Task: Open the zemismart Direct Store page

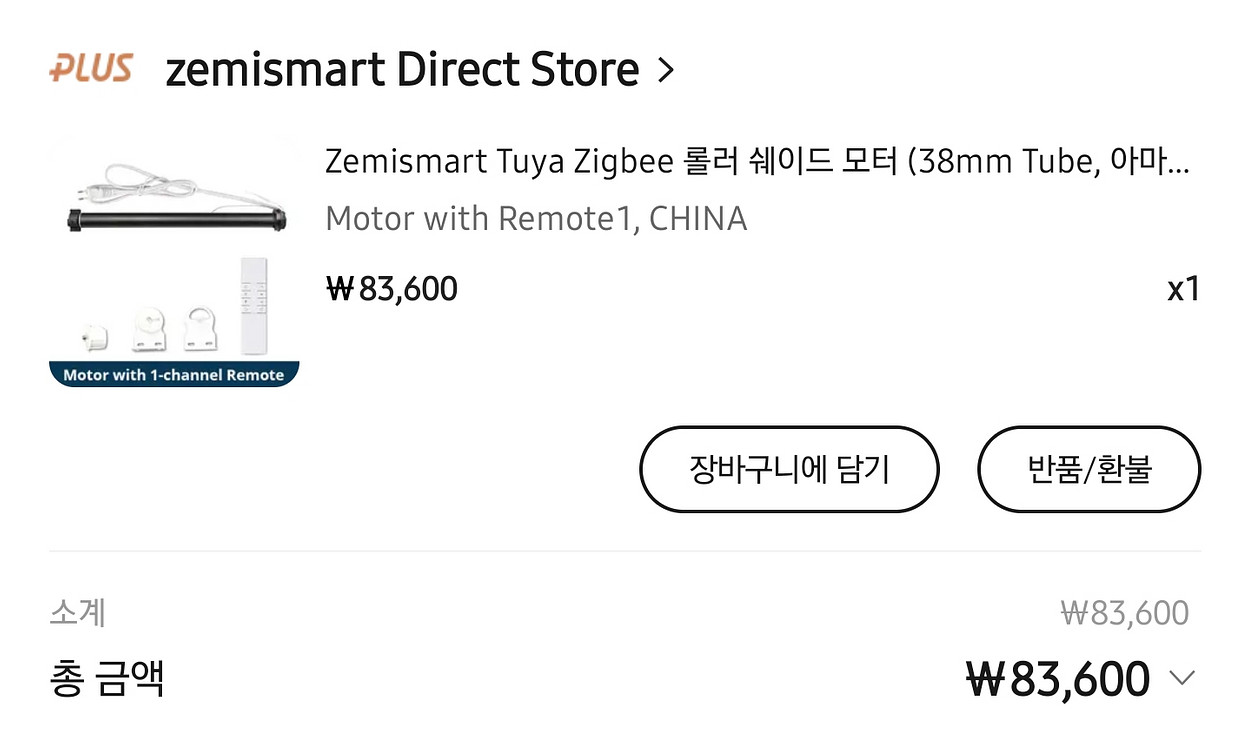Action: click(x=402, y=70)
